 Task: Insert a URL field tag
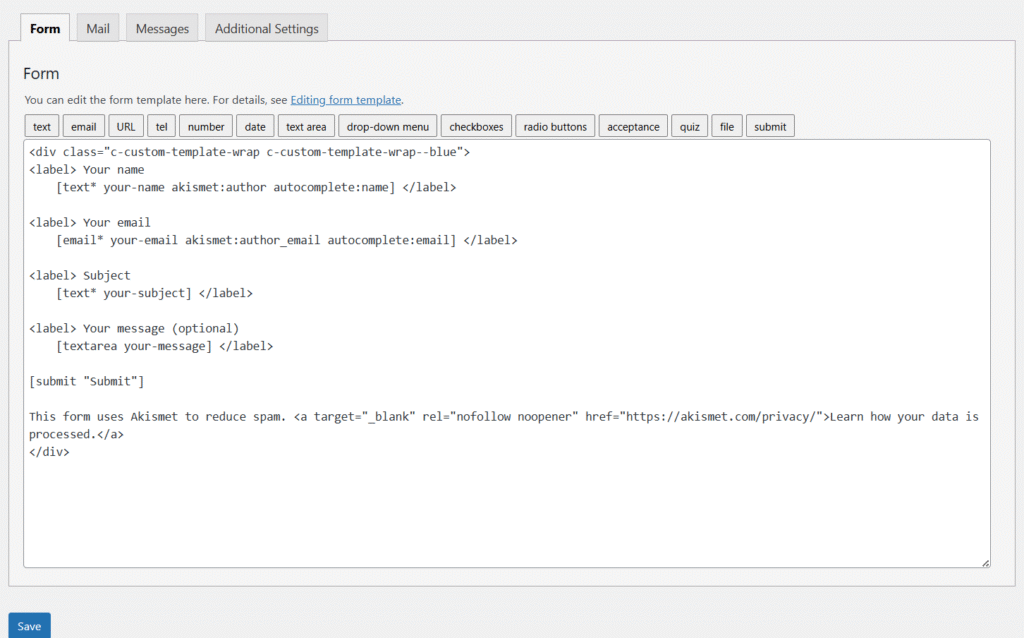click(x=126, y=127)
